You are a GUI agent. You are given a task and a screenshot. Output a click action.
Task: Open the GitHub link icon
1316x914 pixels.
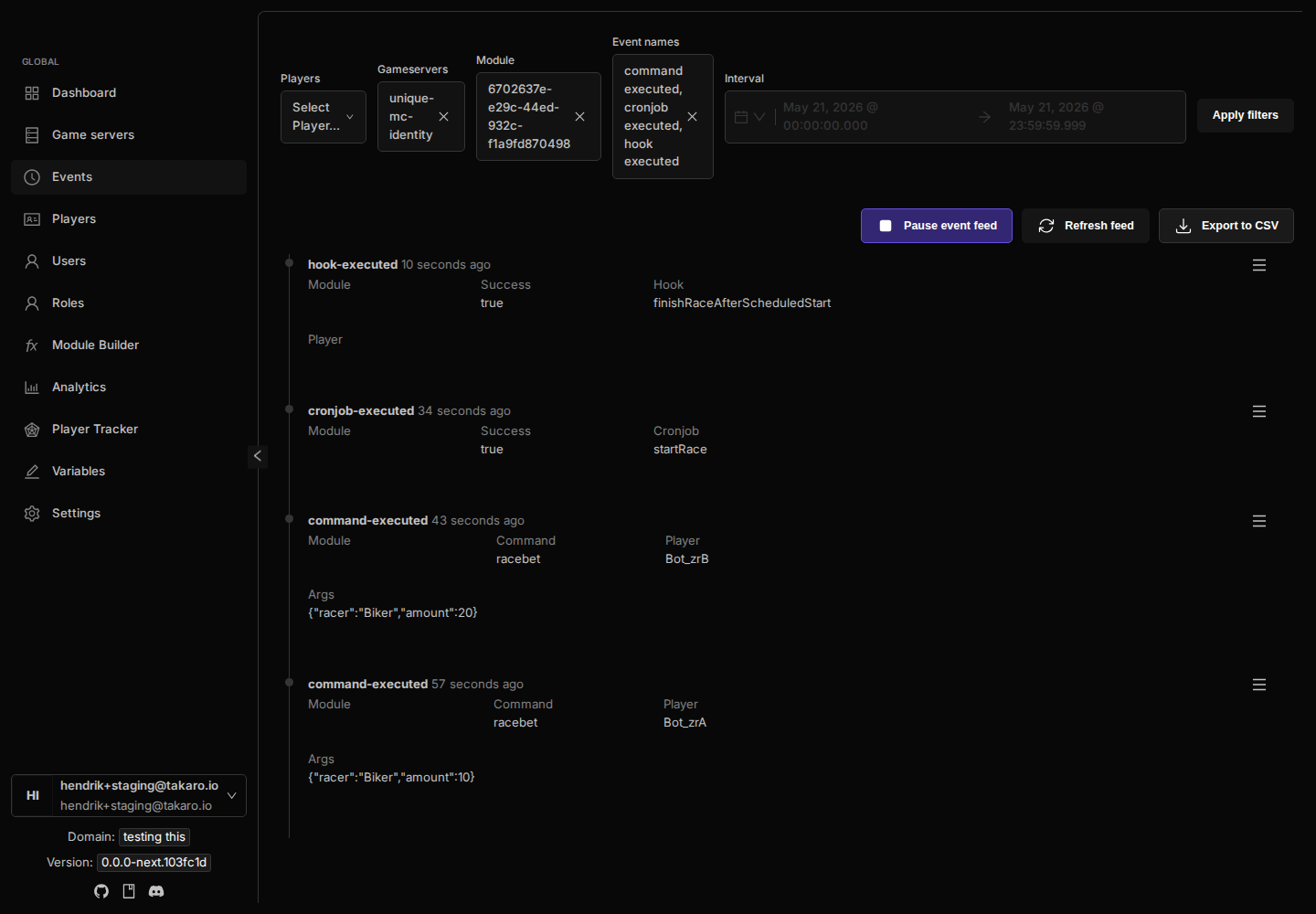(x=101, y=891)
